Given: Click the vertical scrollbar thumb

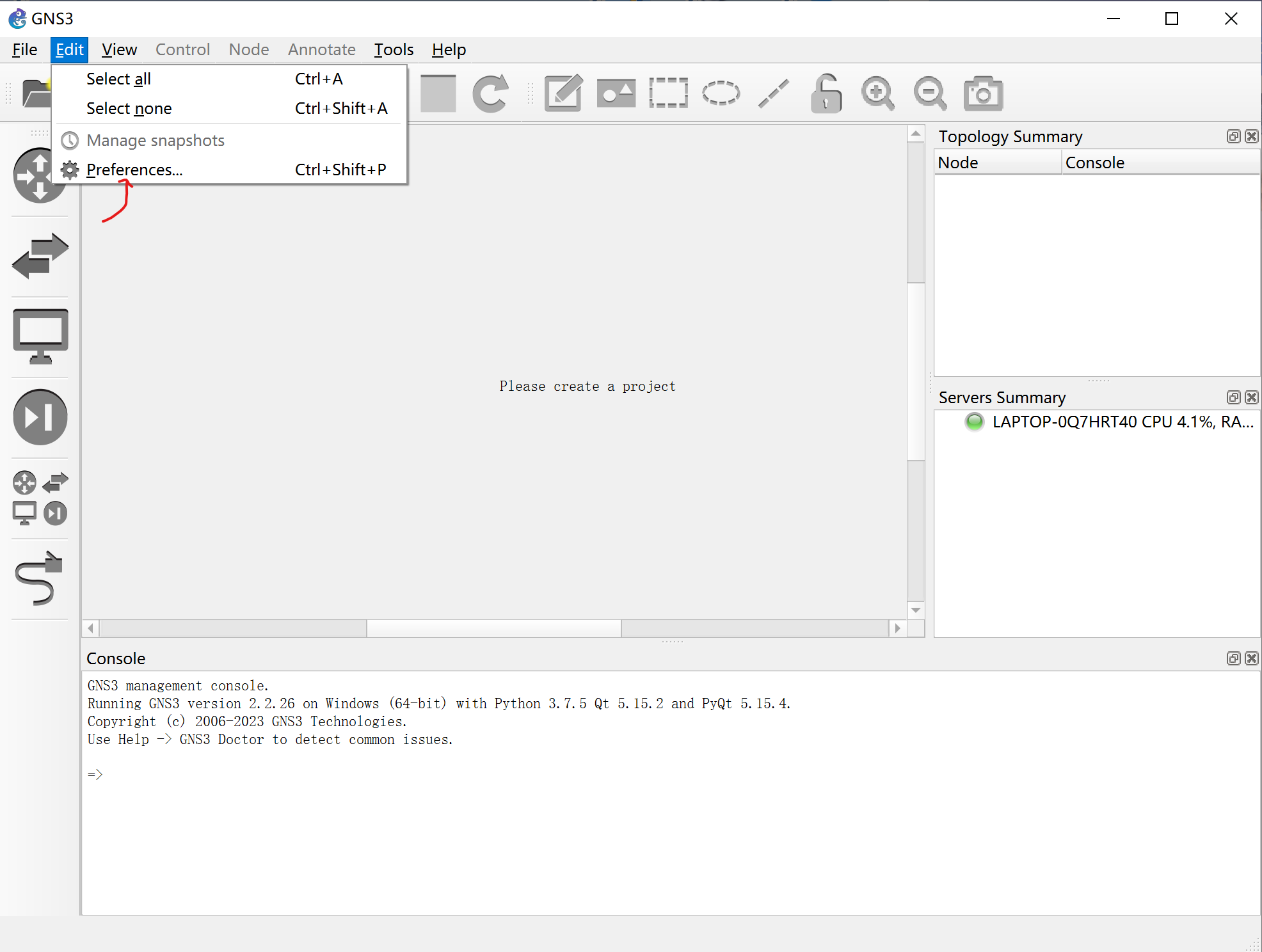Looking at the screenshot, I should pyautogui.click(x=916, y=371).
